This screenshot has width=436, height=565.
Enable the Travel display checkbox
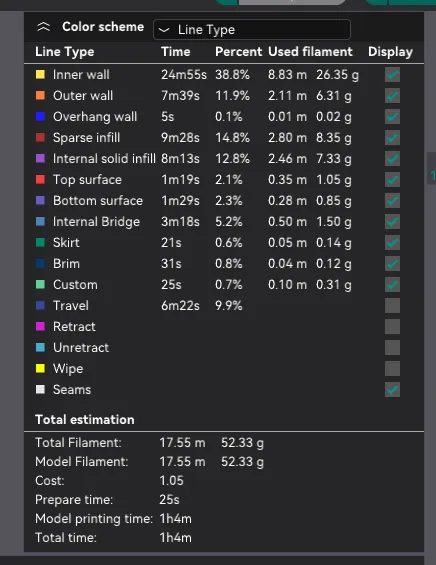(392, 306)
